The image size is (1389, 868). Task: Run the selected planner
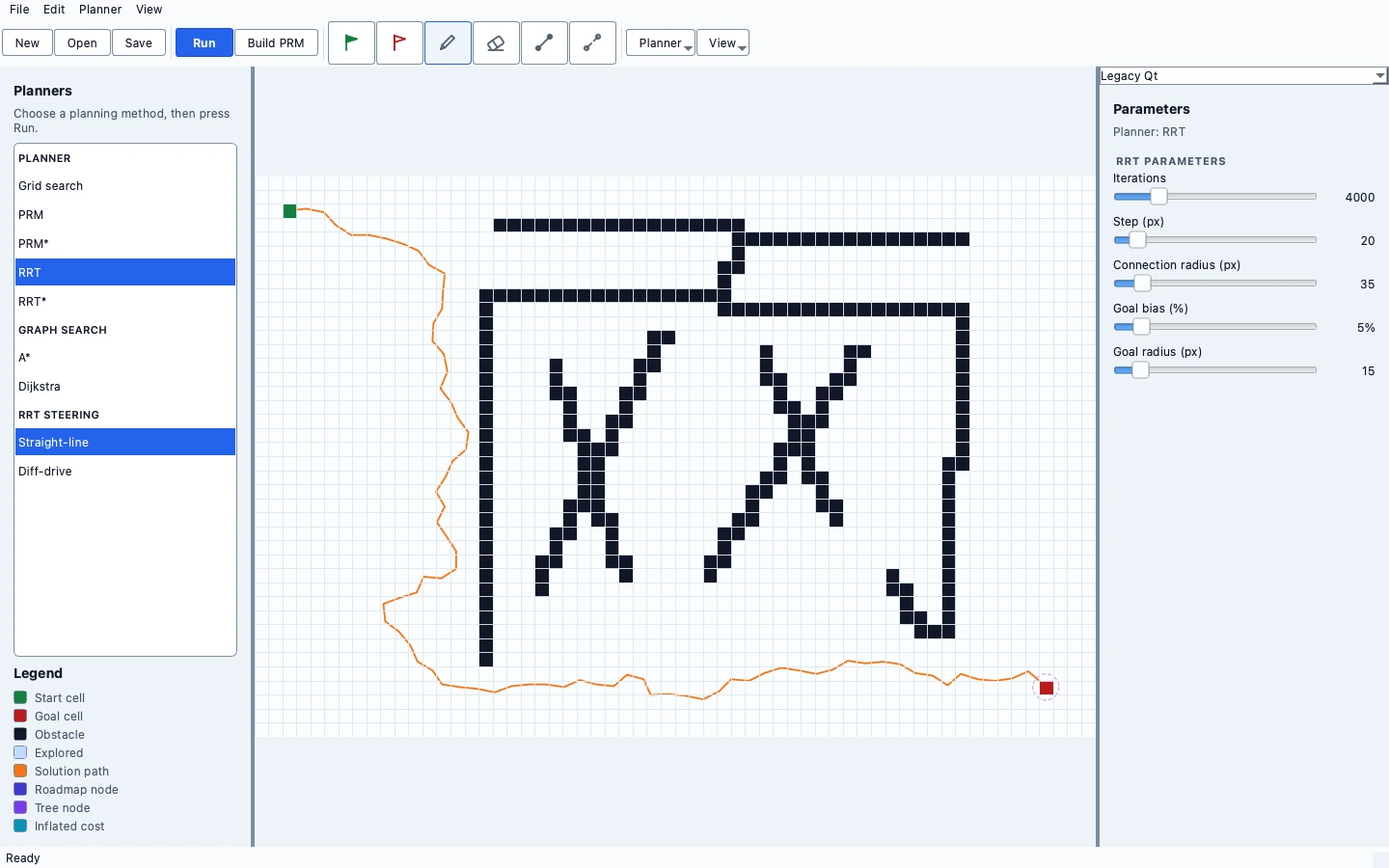pos(204,42)
